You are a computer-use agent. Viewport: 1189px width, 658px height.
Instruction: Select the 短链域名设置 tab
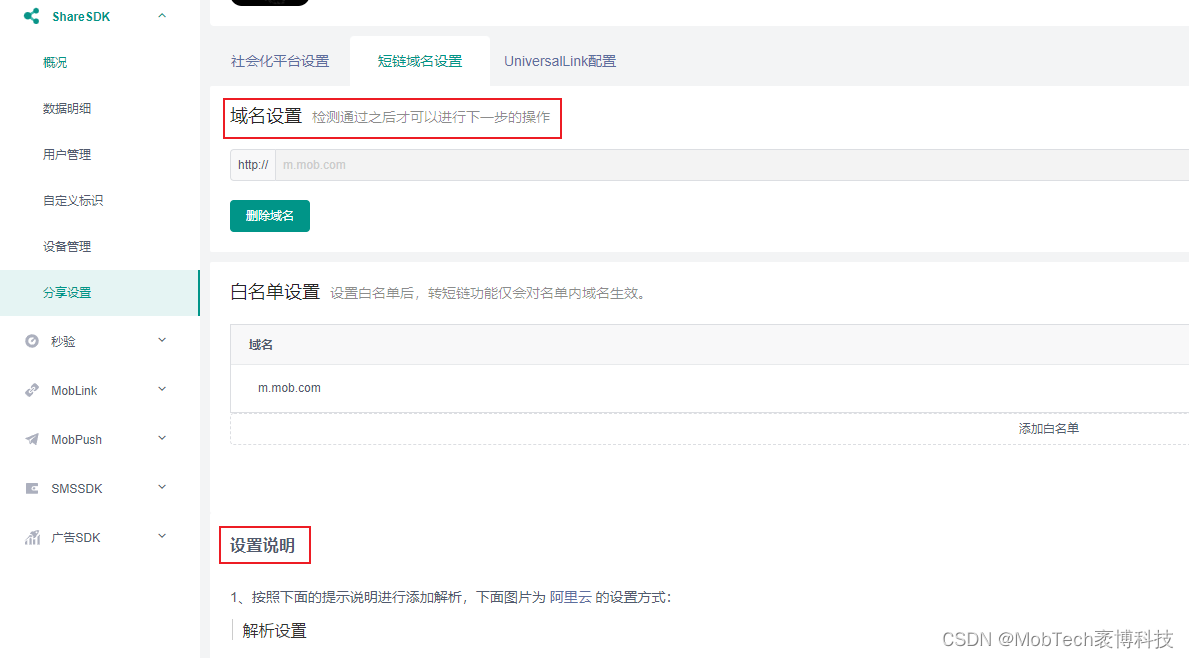419,60
